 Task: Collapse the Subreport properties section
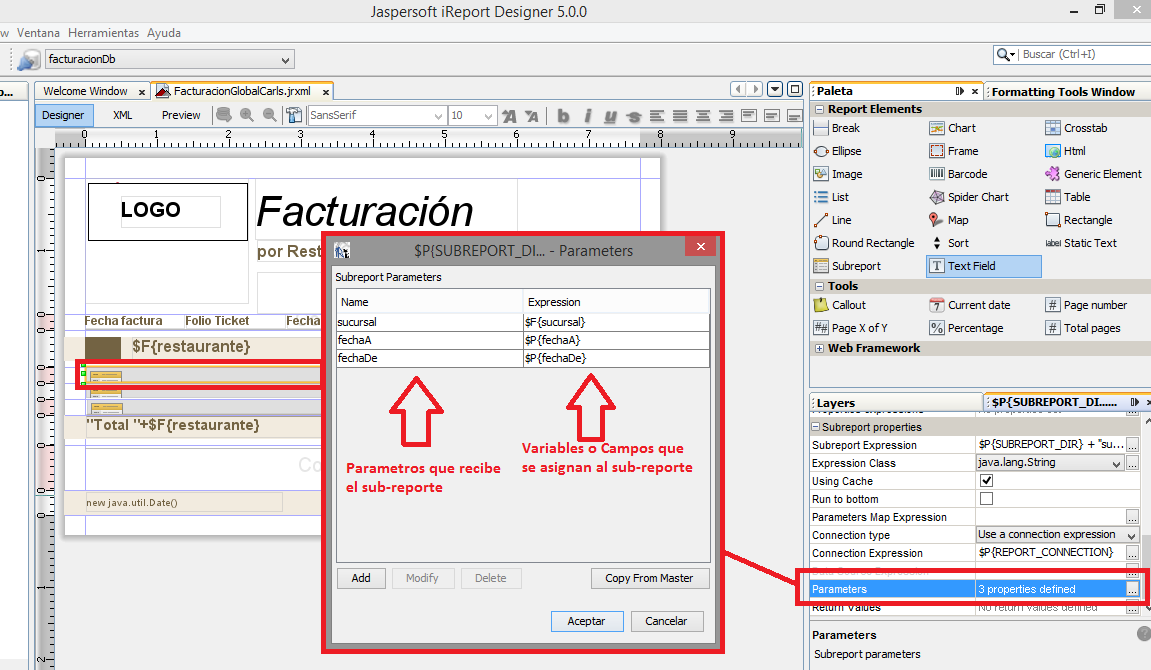point(817,426)
